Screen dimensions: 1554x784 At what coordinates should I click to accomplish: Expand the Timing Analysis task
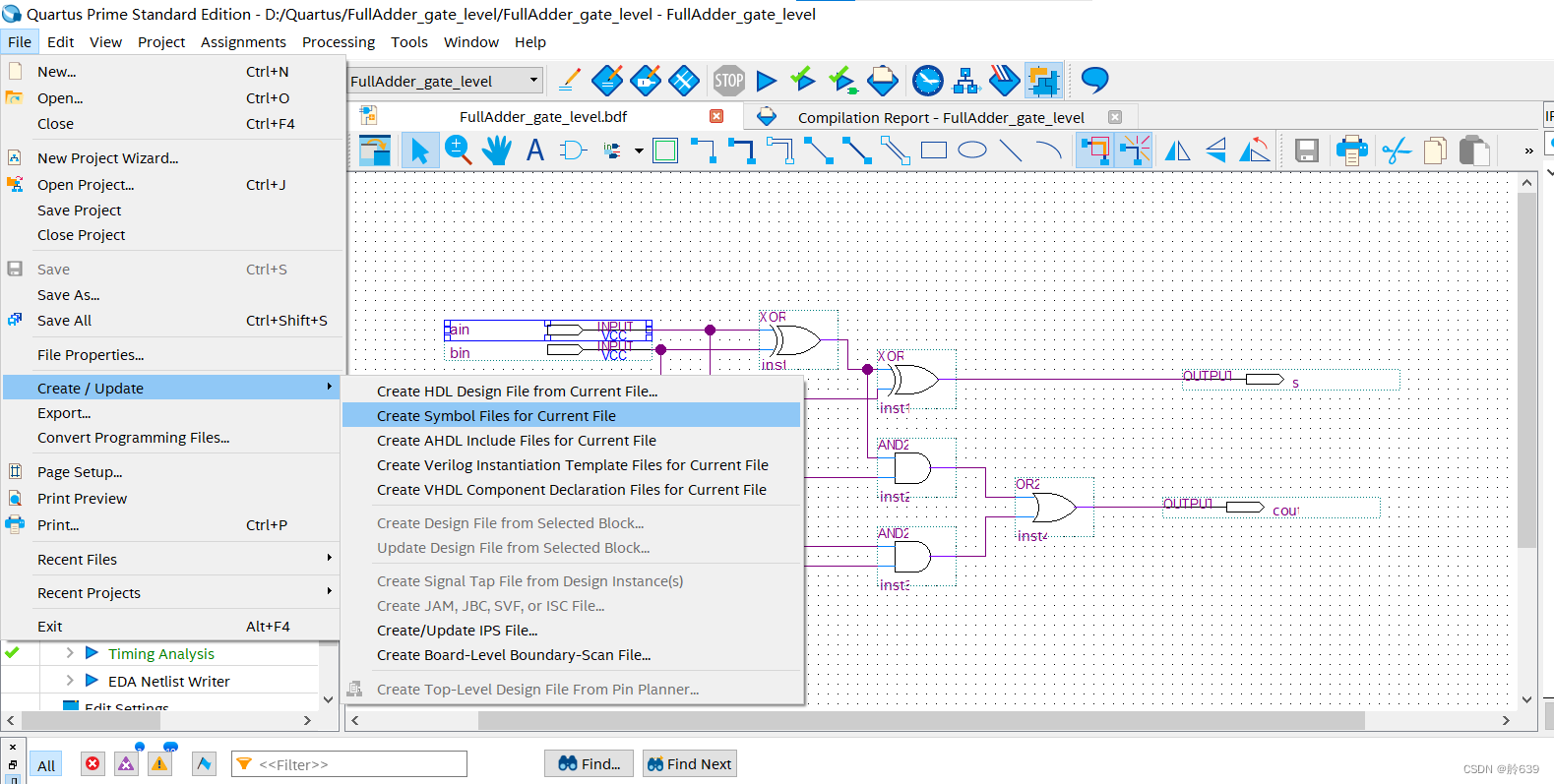pyautogui.click(x=69, y=653)
